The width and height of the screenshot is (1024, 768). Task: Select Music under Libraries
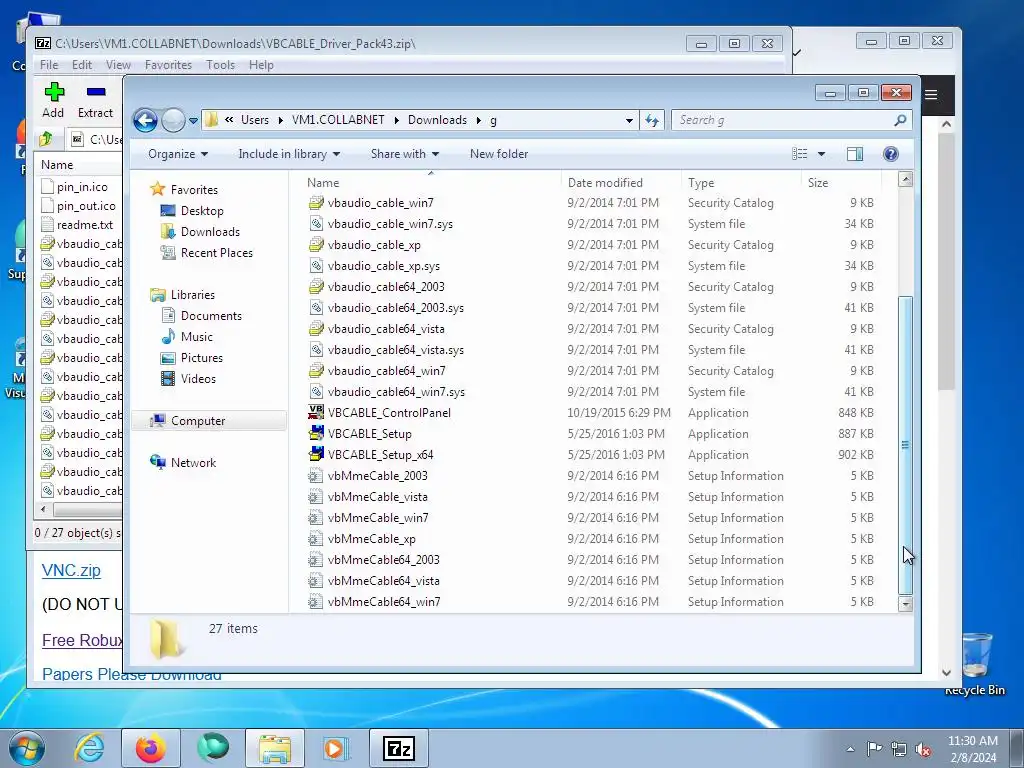[x=196, y=337]
